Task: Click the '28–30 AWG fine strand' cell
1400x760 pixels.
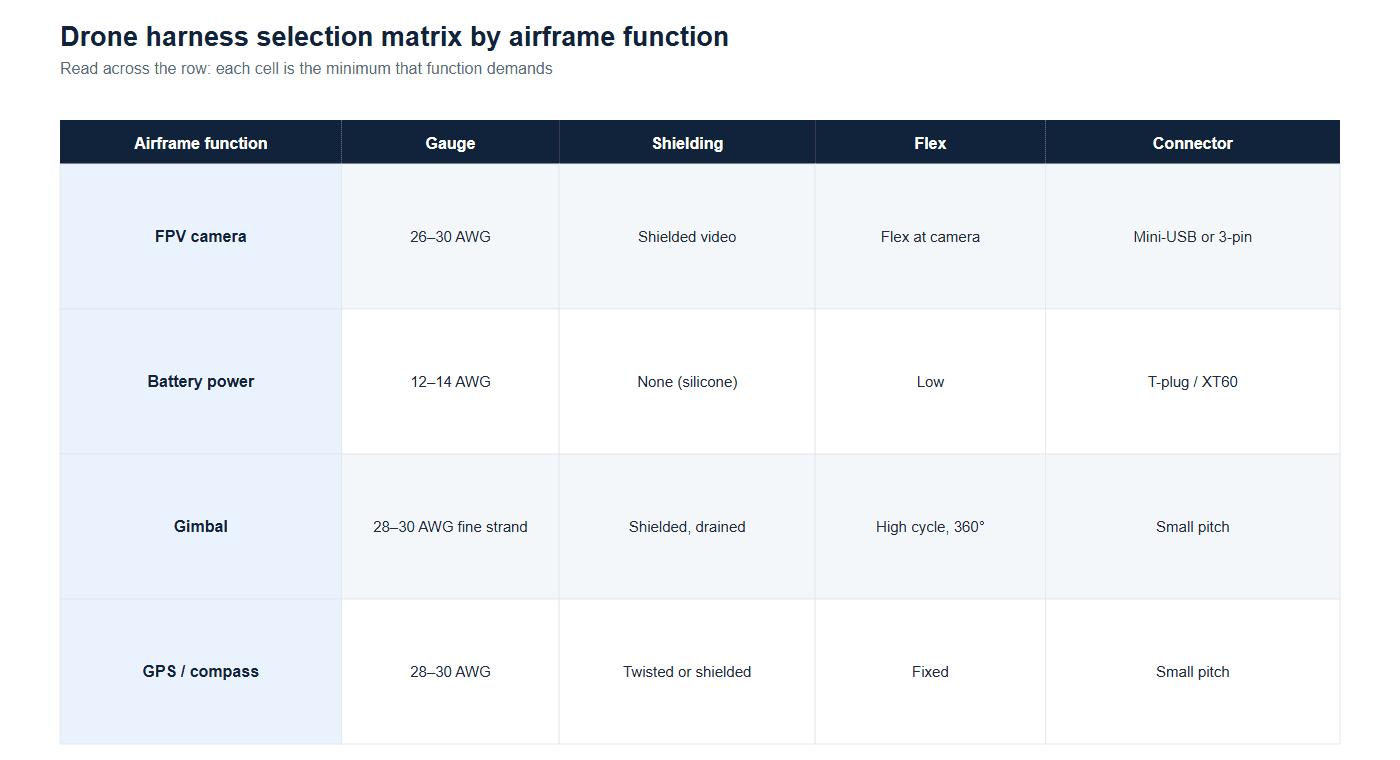Action: [450, 527]
